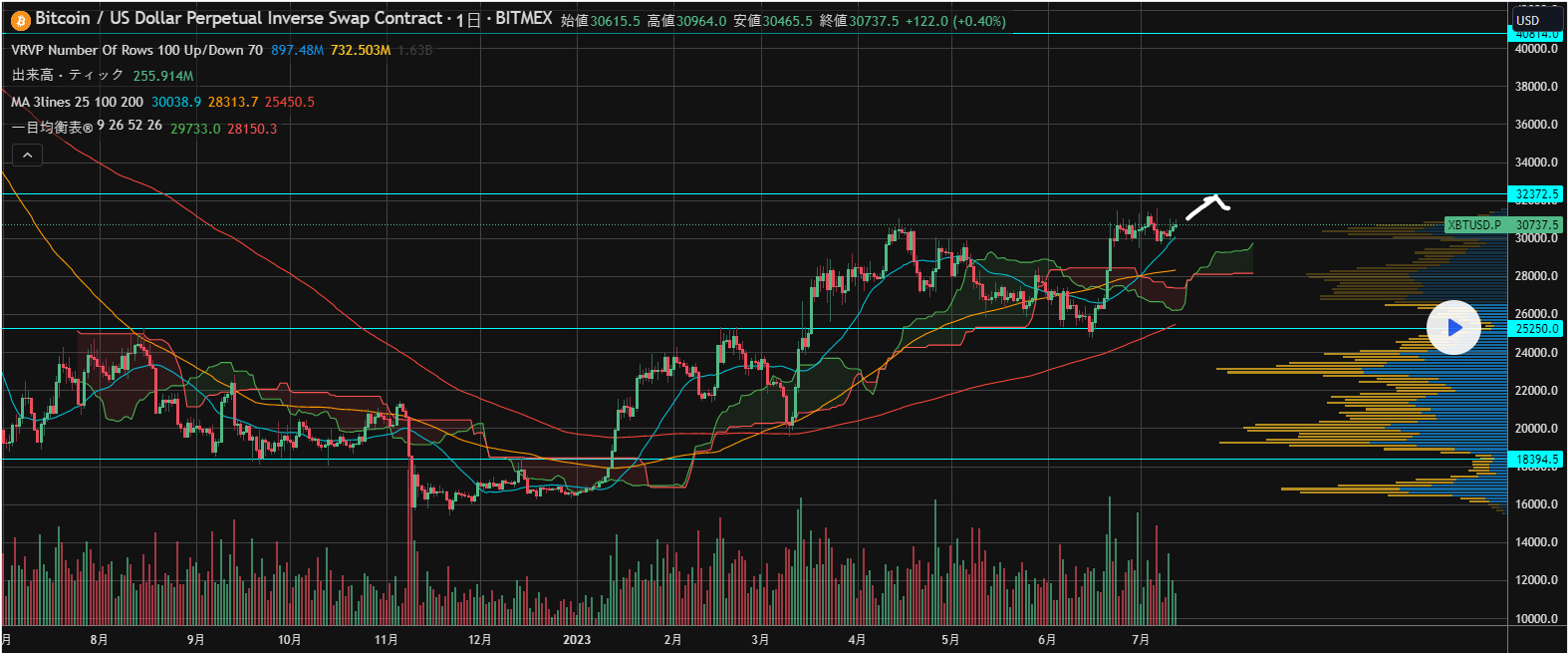
Task: Click the 11月 label on time axis
Action: point(387,640)
